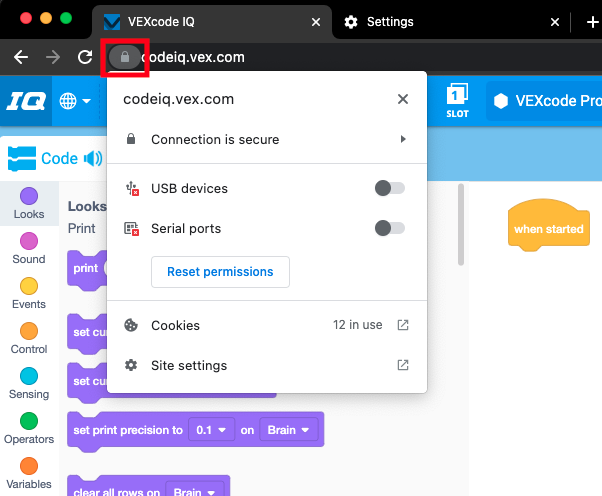The image size is (602, 496).
Task: Click the VEXcode IQ logo
Action: (x=25, y=101)
